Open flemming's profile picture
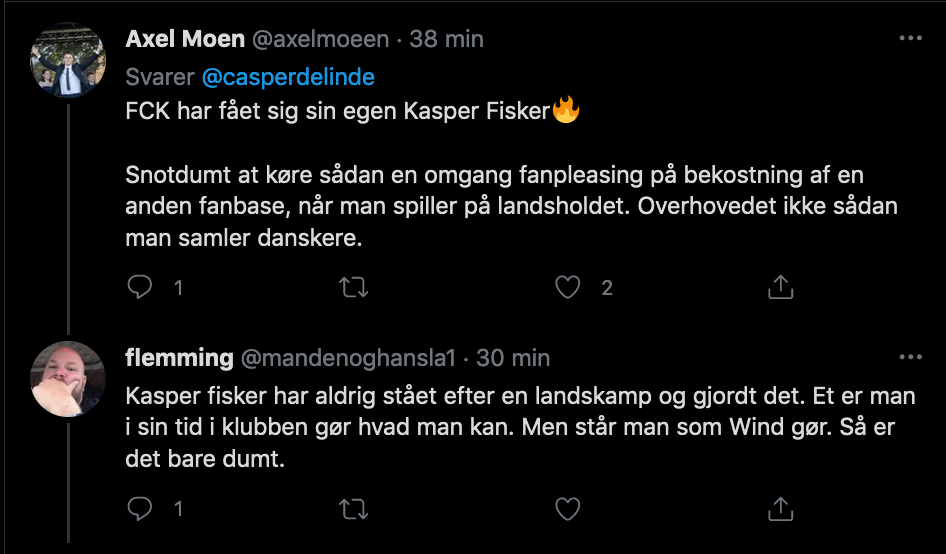 (x=68, y=378)
